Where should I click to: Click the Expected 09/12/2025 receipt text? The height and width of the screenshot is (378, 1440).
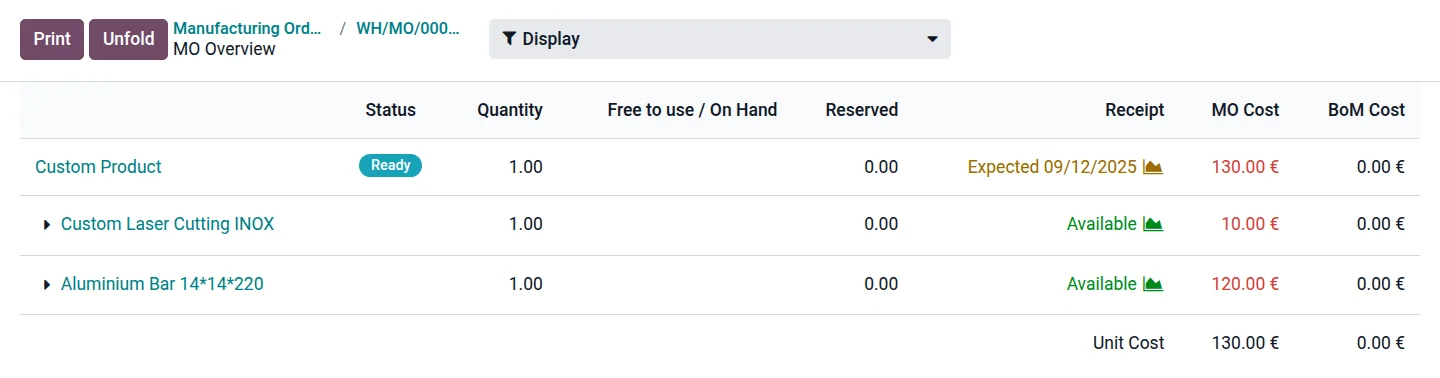1052,167
